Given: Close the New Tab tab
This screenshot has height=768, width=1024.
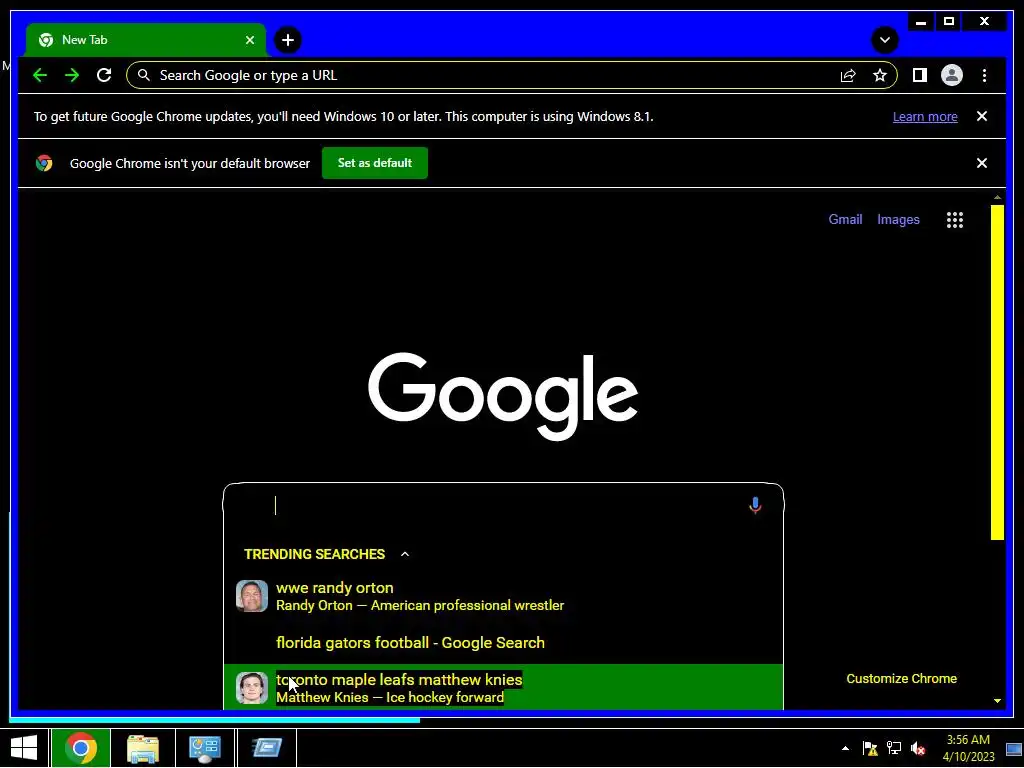Looking at the screenshot, I should (x=249, y=40).
